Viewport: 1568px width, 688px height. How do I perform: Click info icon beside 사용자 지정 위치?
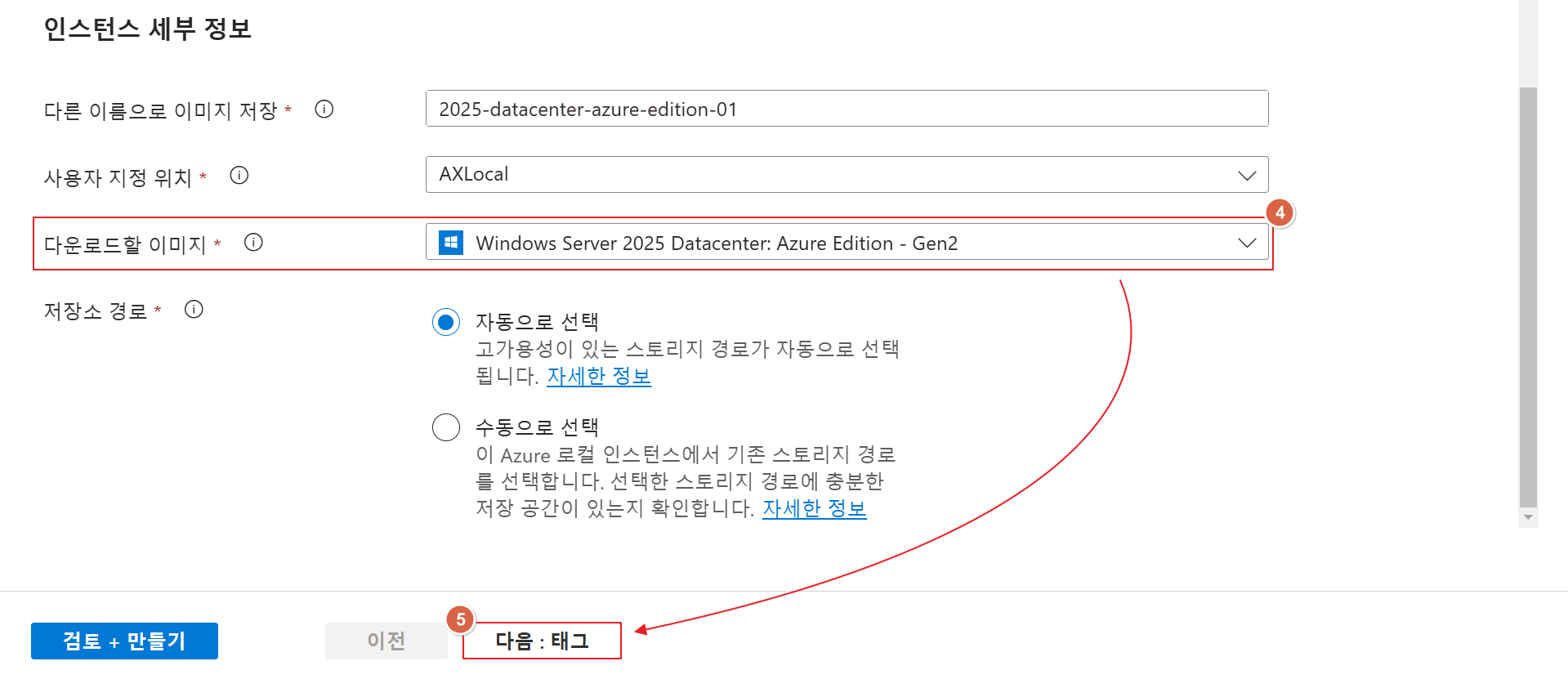[x=239, y=176]
